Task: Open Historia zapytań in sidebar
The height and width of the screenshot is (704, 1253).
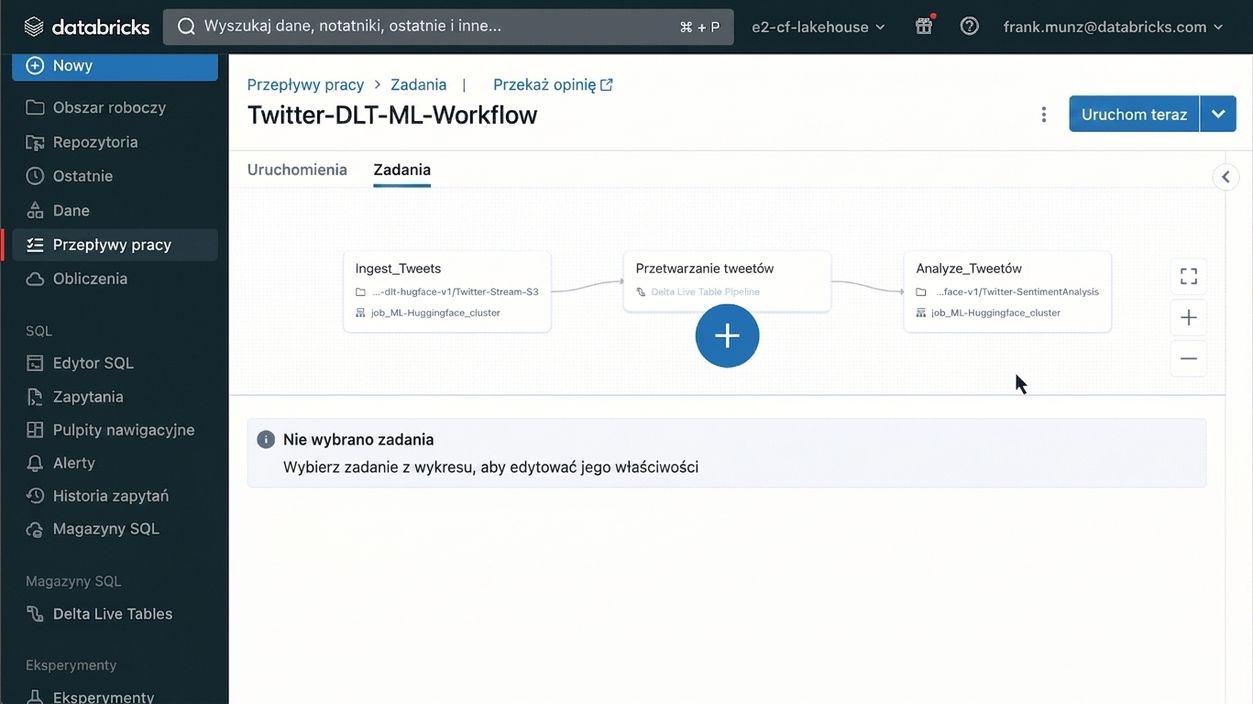Action: 110,496
